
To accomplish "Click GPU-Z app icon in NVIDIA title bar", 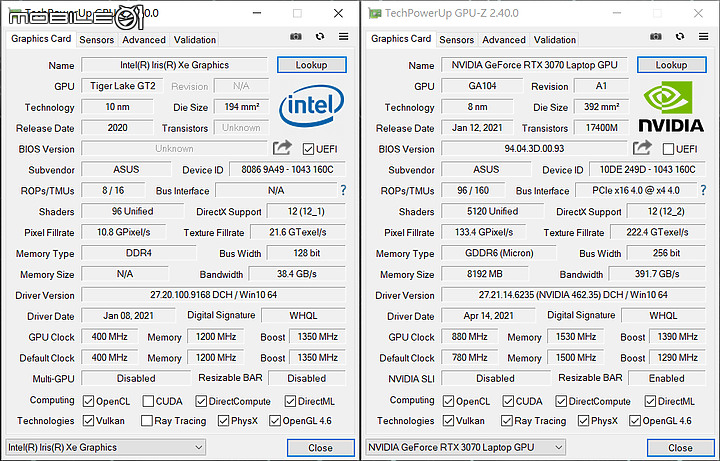I will click(375, 13).
